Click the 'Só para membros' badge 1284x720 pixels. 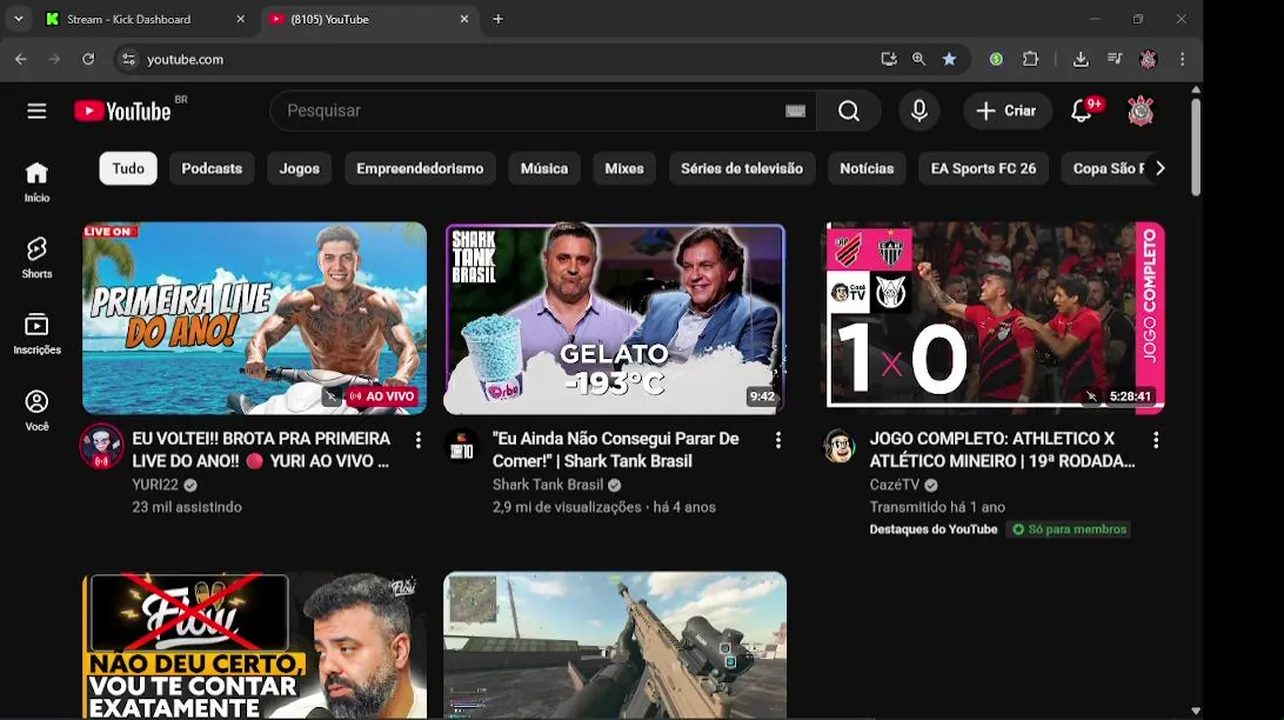click(1069, 529)
